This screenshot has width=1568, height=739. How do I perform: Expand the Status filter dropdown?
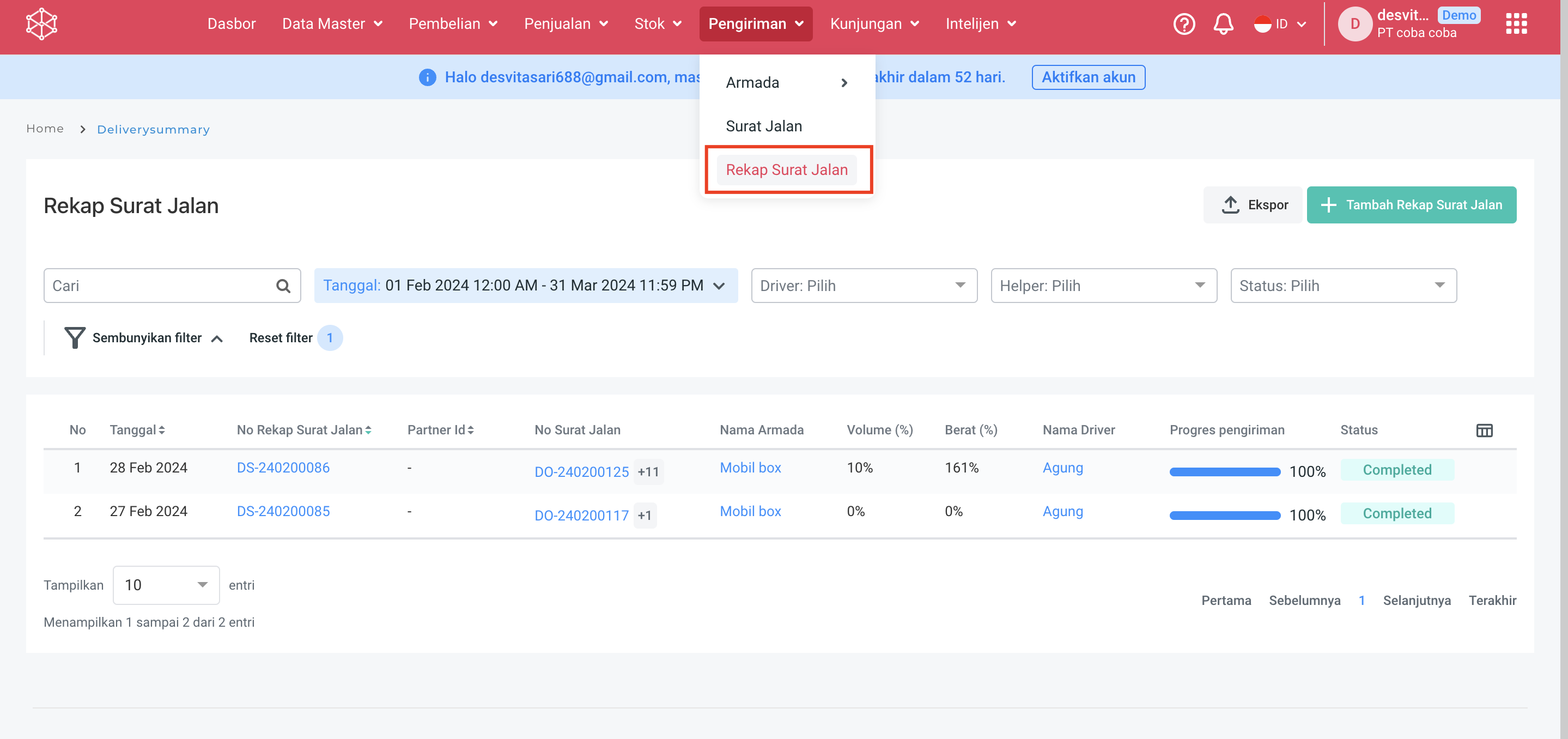coord(1343,286)
